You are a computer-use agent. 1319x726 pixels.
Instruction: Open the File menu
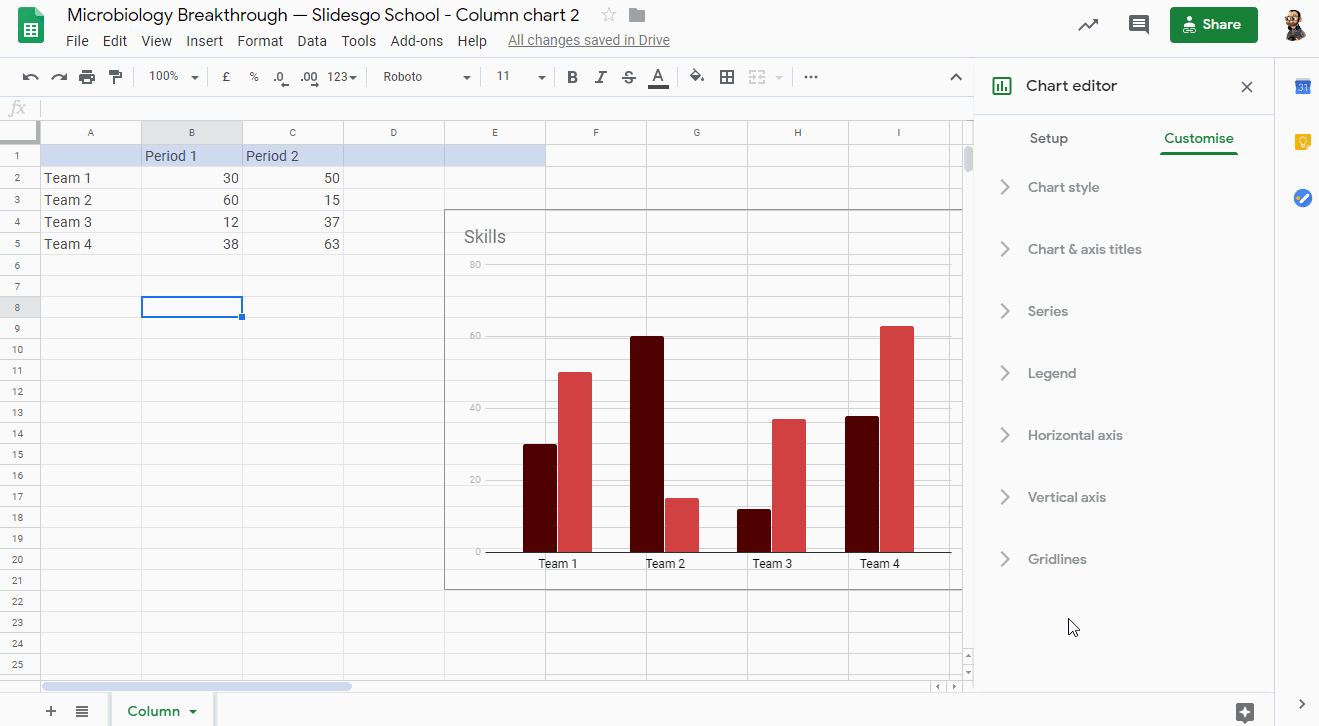pyautogui.click(x=77, y=41)
